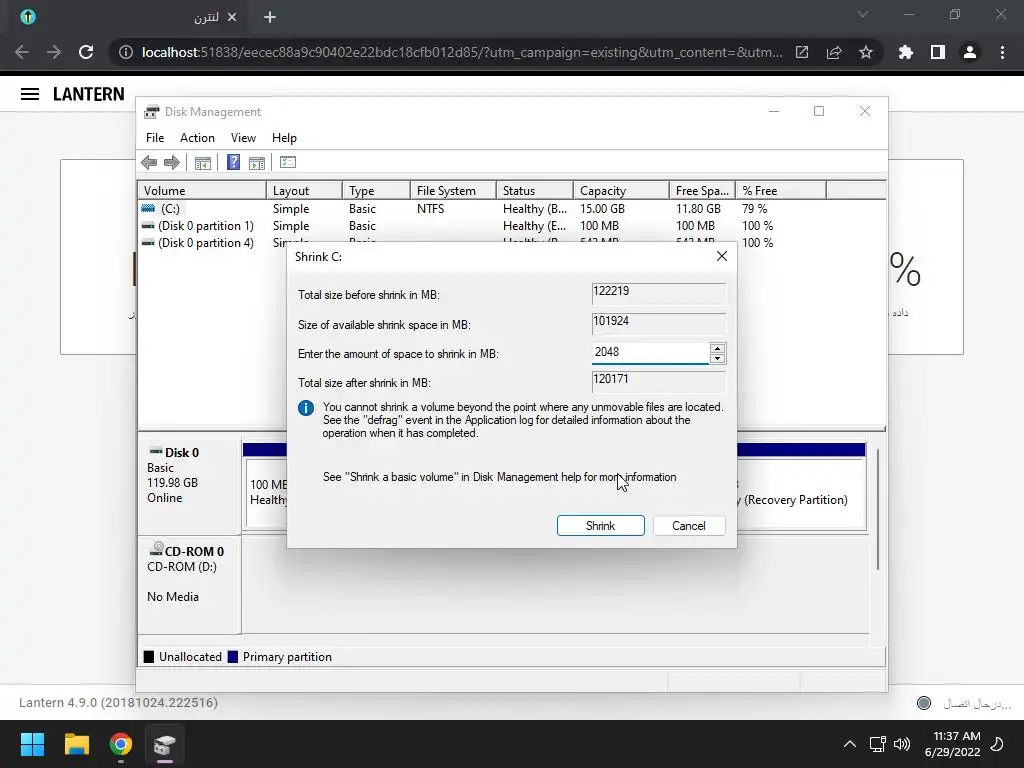Screen dimensions: 1024x768
Task: Open Help via the blue question mark icon
Action: pyautogui.click(x=233, y=162)
